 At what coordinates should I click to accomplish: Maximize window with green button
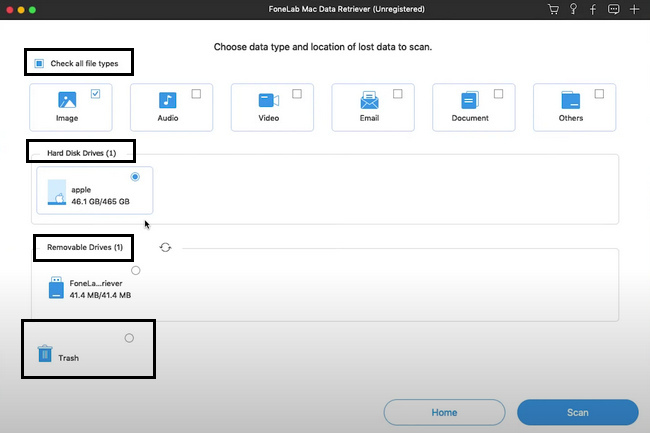[32, 10]
